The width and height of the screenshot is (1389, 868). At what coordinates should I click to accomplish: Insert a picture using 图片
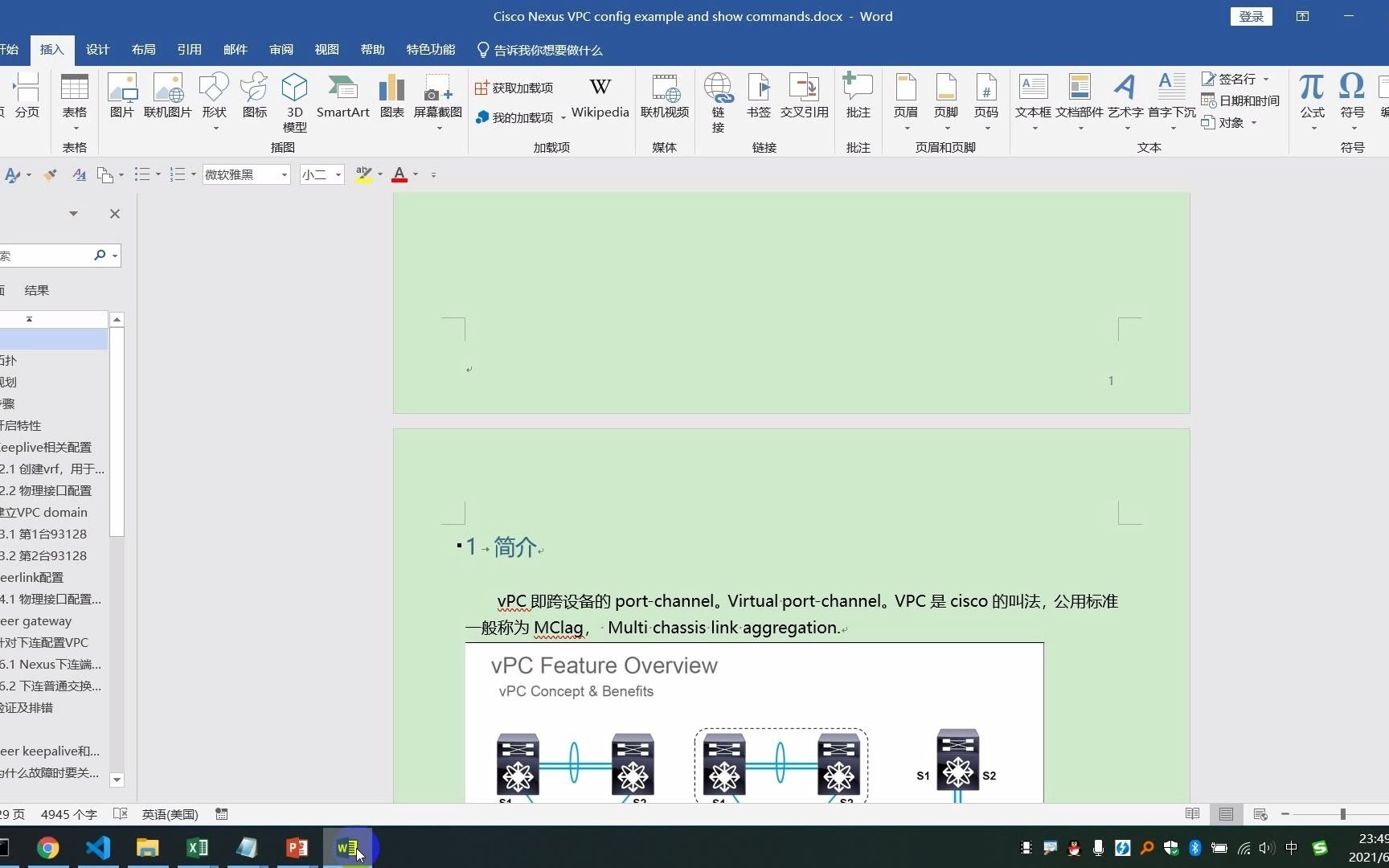[122, 96]
